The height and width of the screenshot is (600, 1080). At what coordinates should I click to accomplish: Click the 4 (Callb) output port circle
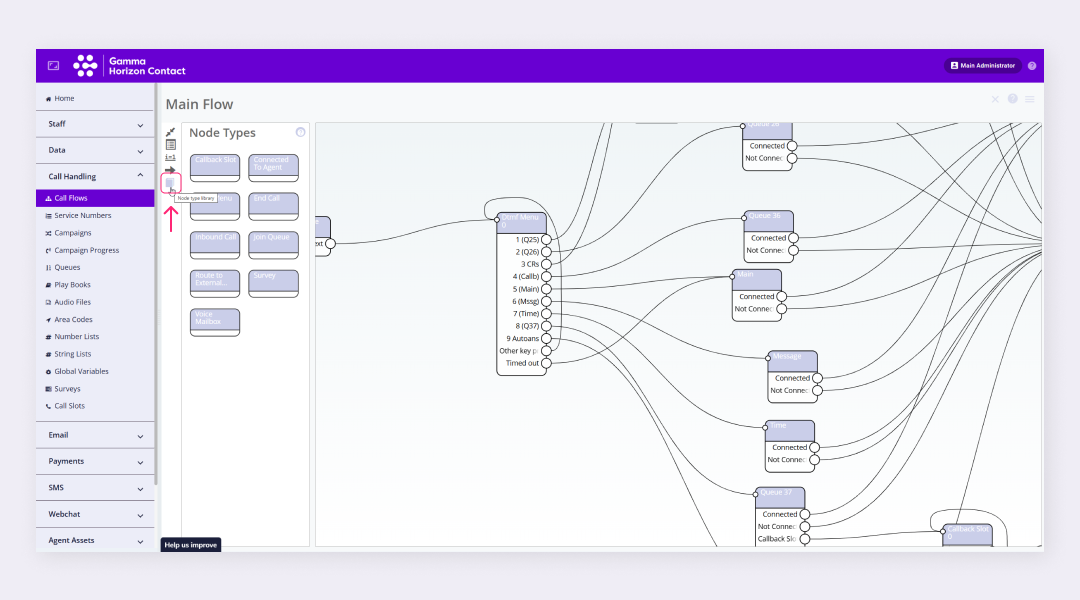coord(546,276)
